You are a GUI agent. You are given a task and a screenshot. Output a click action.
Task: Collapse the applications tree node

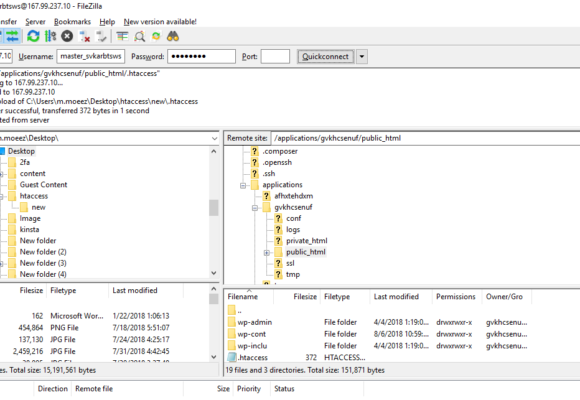[243, 185]
